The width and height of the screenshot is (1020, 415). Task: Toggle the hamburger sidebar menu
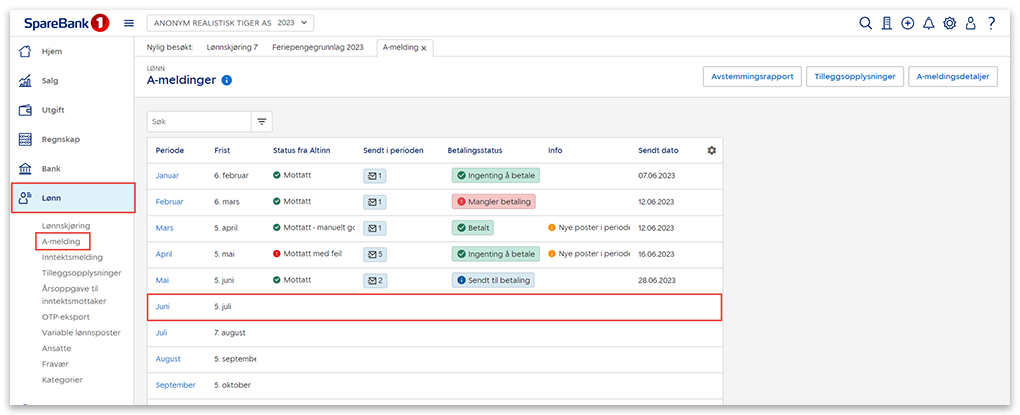(129, 23)
